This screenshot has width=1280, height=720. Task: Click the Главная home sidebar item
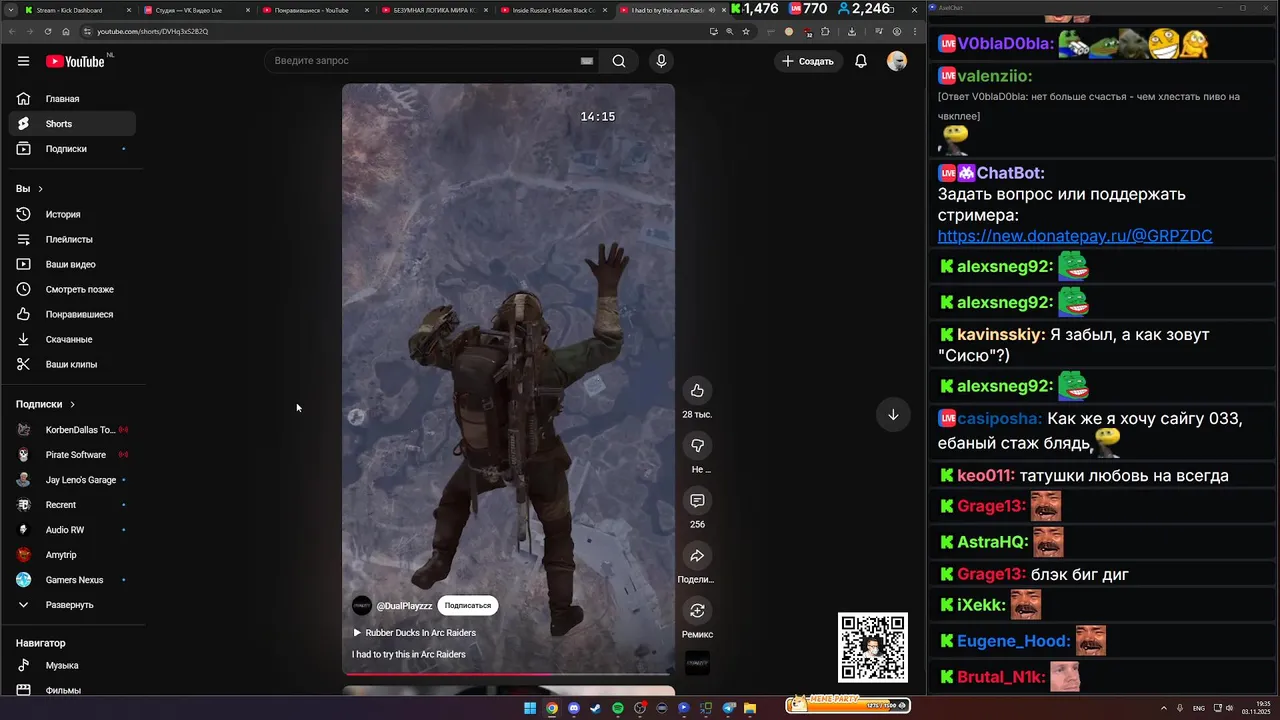(x=72, y=99)
